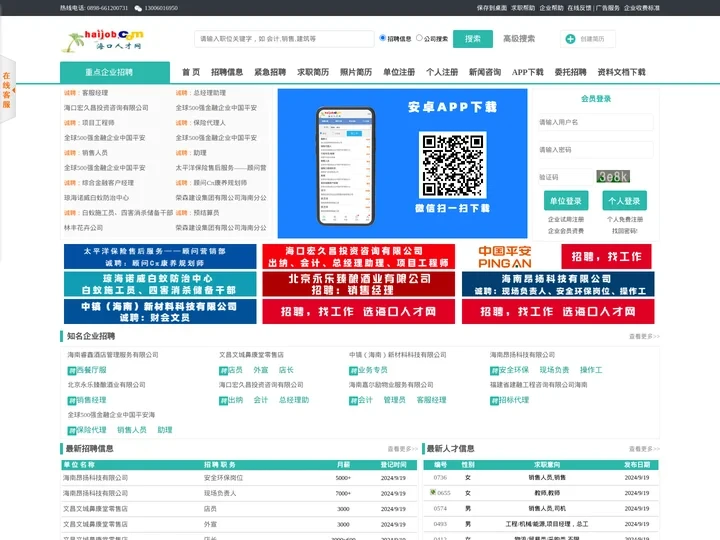The width and height of the screenshot is (720, 540).
Task: Click the password input field
Action: coord(596,150)
